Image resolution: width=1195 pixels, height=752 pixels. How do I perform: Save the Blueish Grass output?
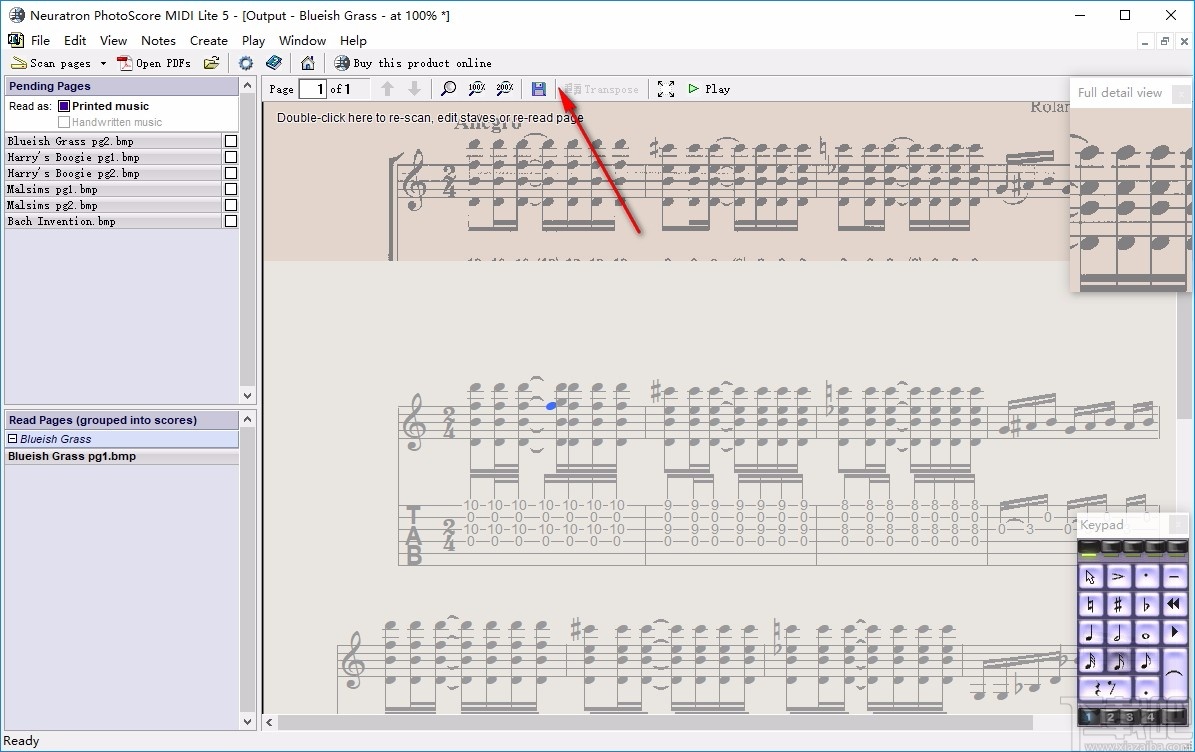pyautogui.click(x=539, y=88)
